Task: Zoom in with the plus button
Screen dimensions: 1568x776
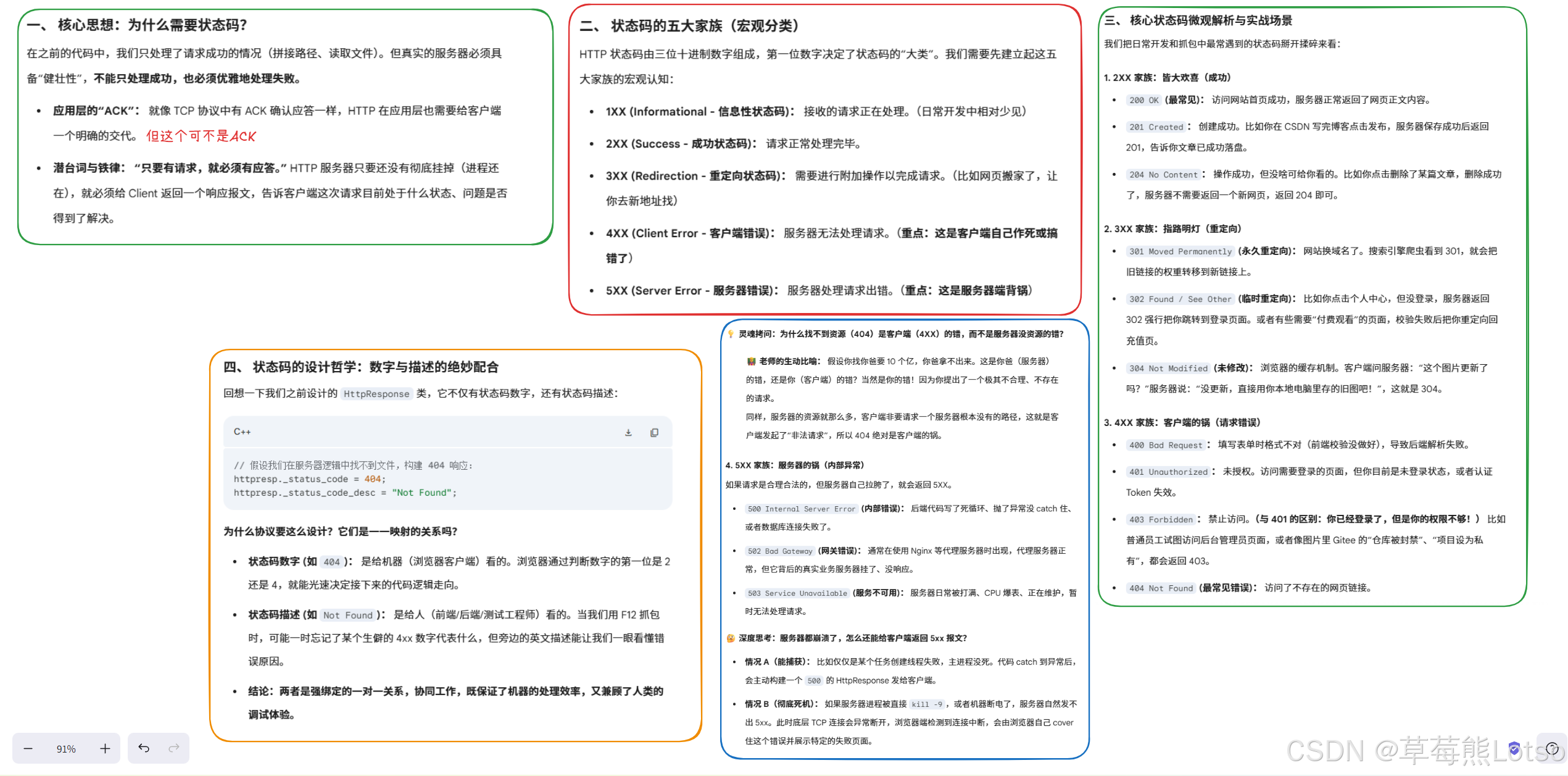Action: tap(105, 748)
